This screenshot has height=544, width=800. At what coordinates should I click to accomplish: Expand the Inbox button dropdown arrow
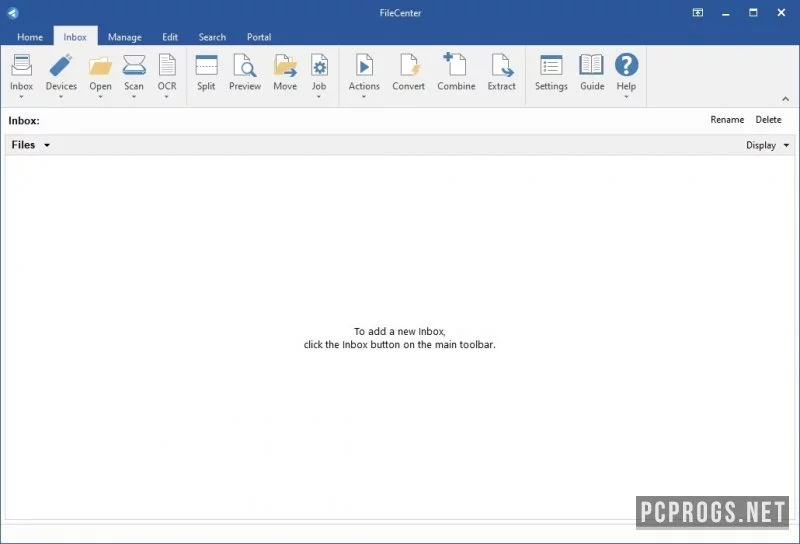click(21, 96)
